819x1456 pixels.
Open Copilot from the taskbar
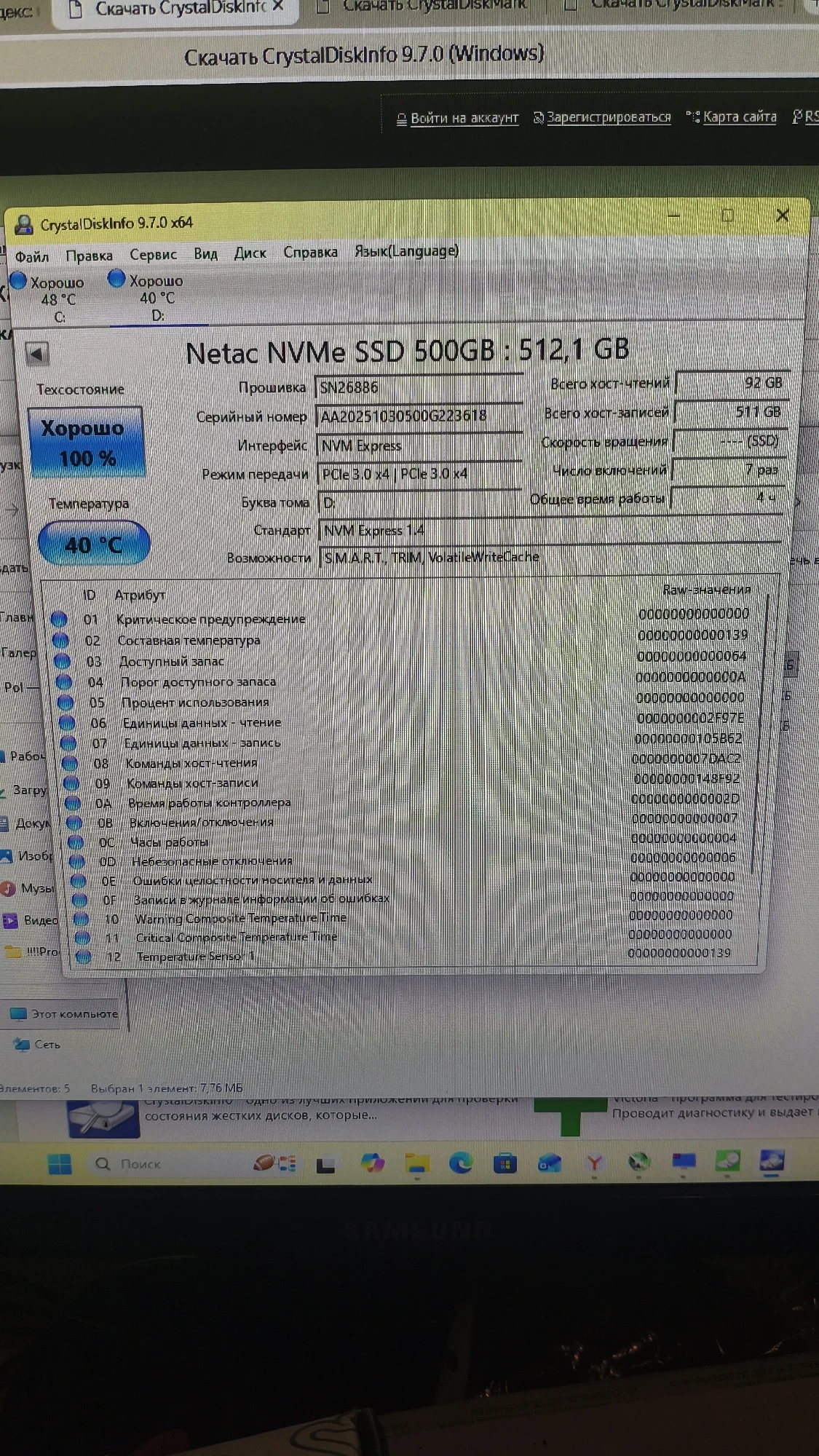pos(373,1163)
